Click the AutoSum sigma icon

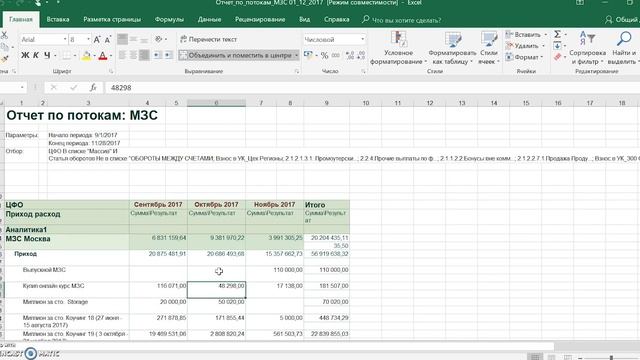(558, 34)
